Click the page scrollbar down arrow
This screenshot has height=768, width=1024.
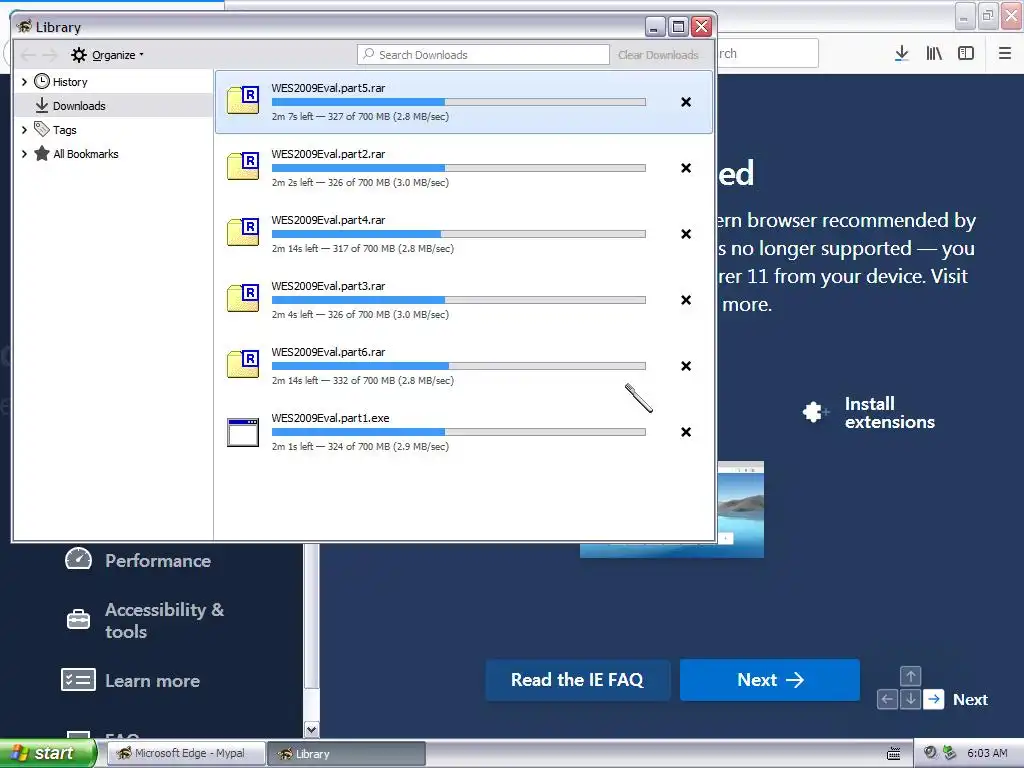[x=312, y=729]
